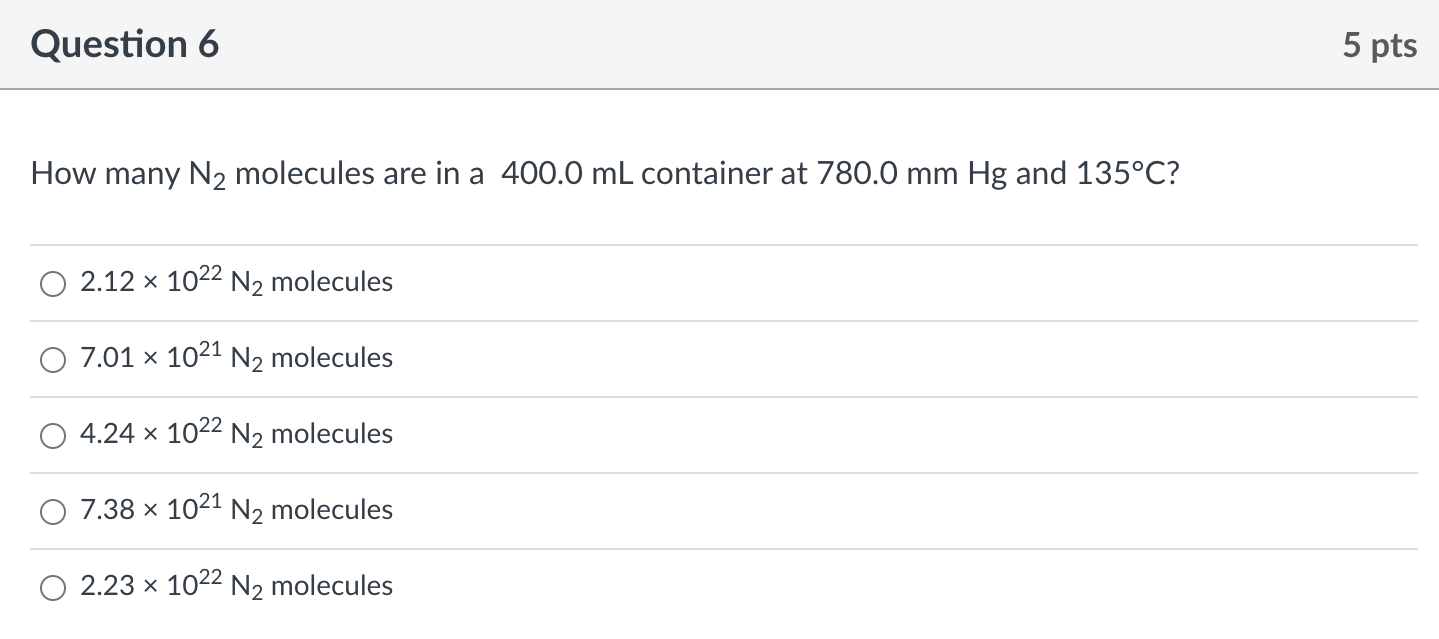The image size is (1439, 639).
Task: Click the 'Question 6' heading
Action: [125, 45]
